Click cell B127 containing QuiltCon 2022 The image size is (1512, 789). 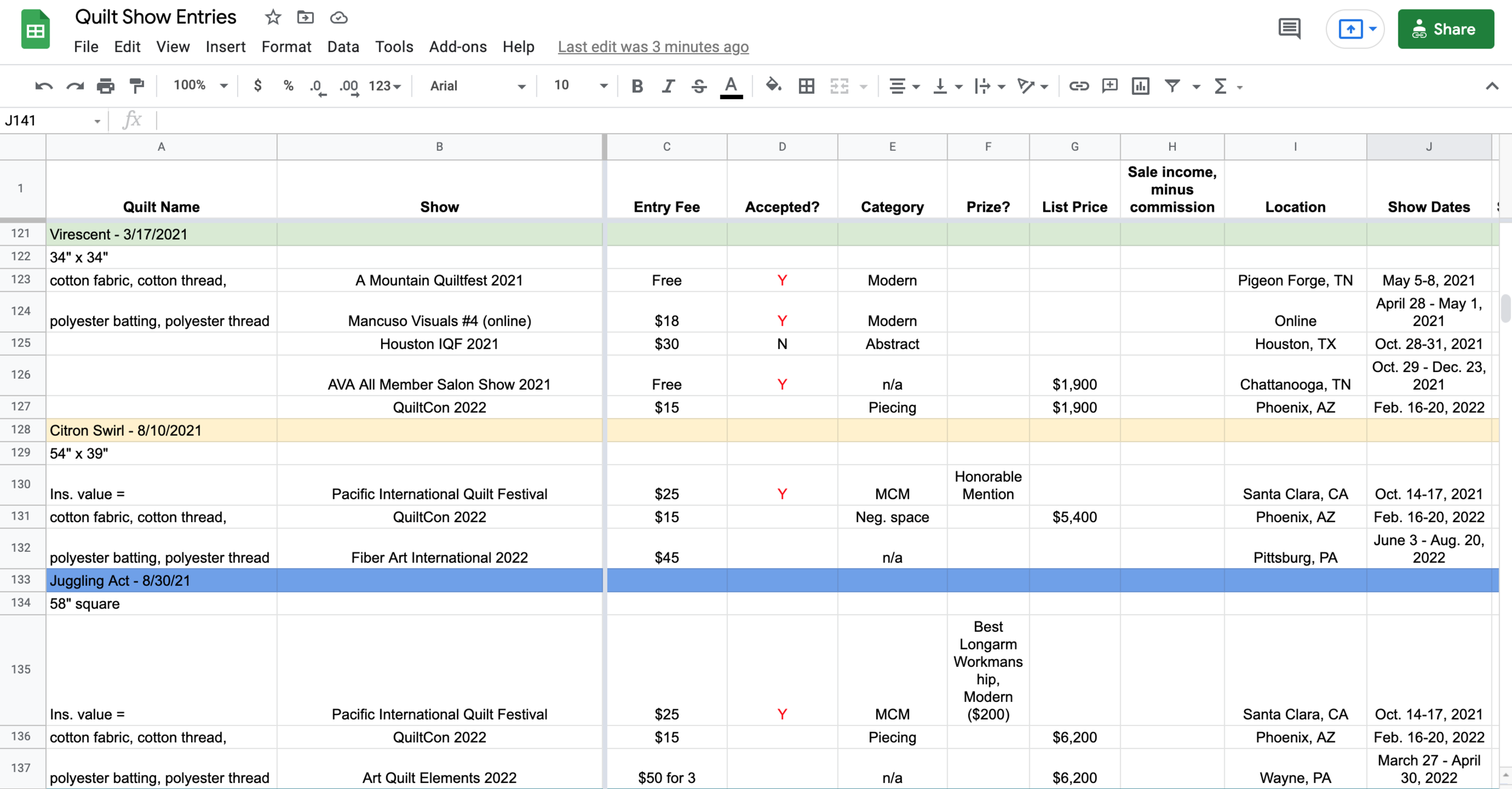[x=440, y=407]
